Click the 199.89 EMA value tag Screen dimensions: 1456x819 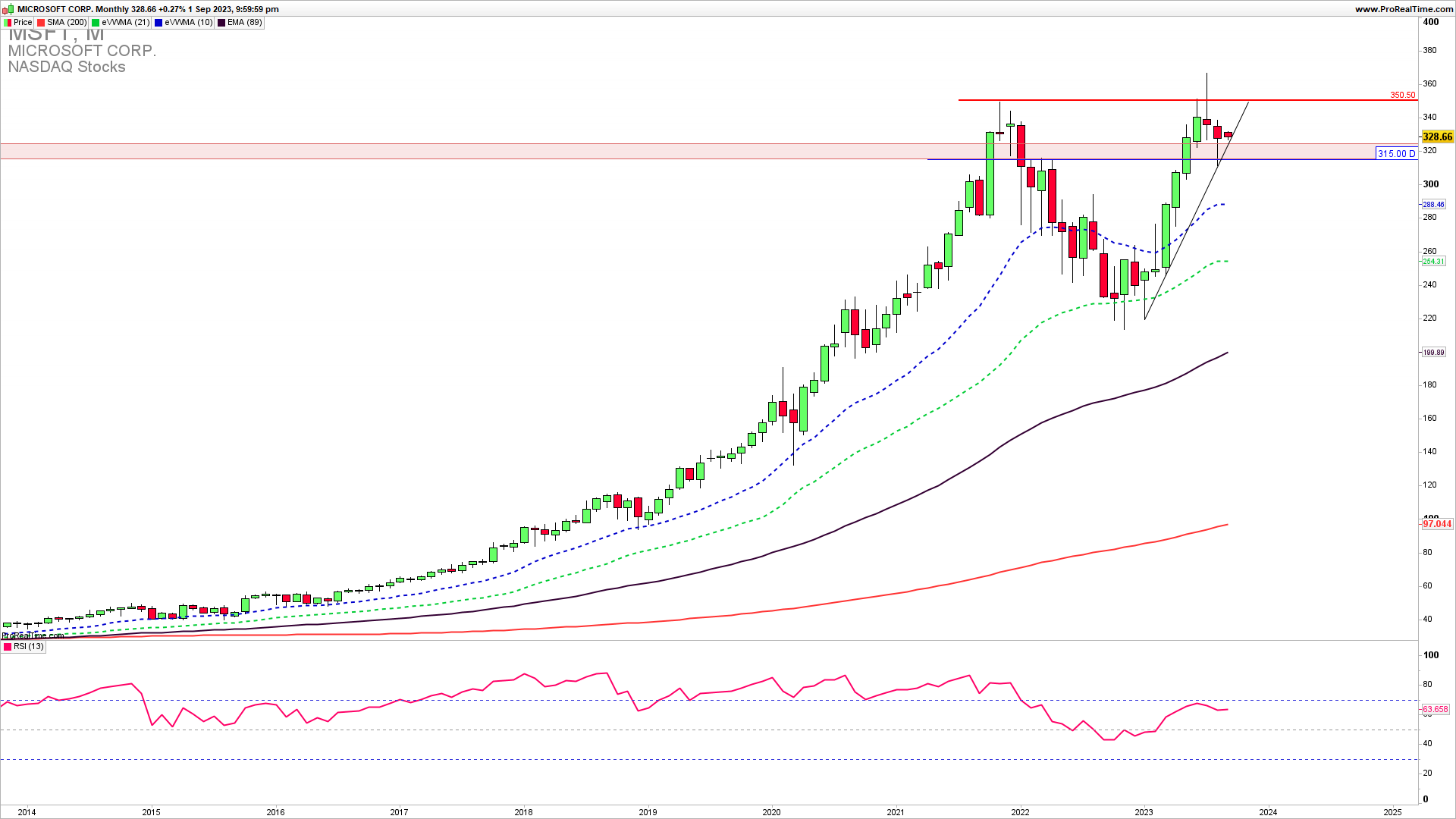coord(1433,353)
